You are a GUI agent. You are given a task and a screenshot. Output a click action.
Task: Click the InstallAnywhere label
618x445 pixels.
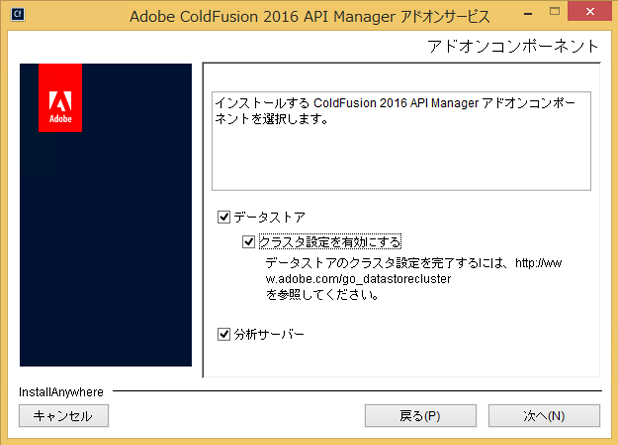click(x=60, y=391)
